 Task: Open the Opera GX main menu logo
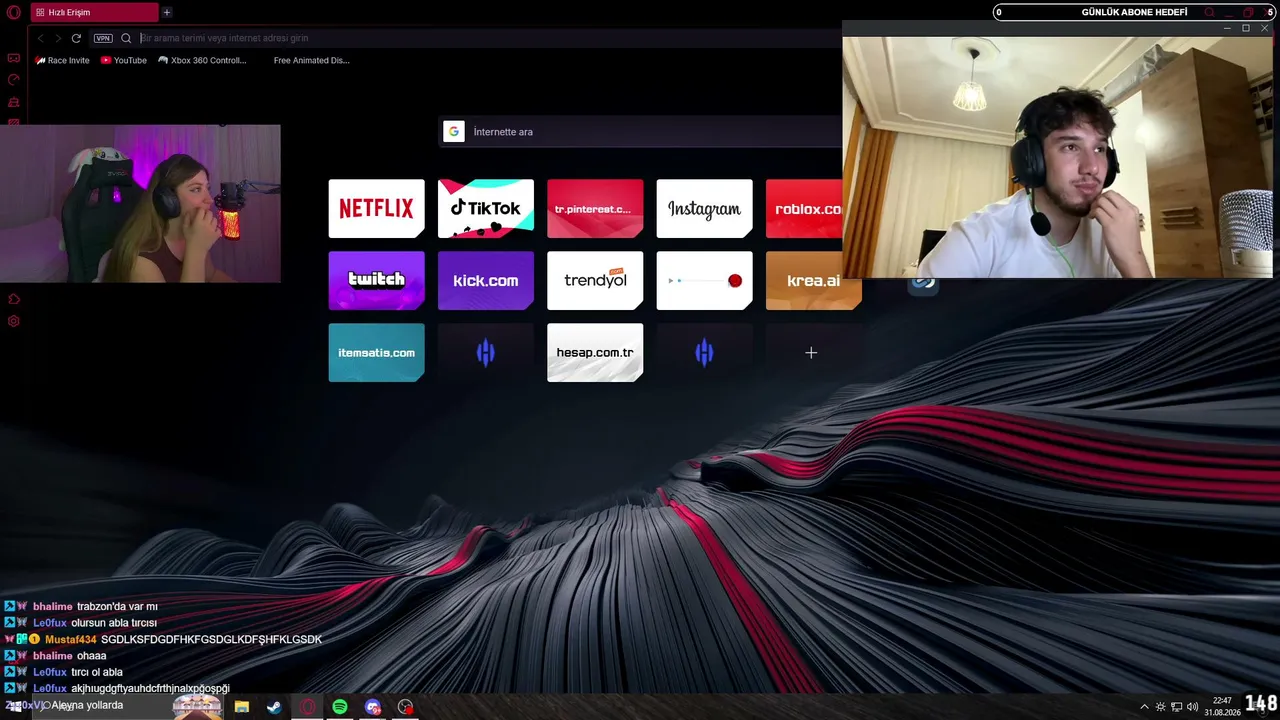pyautogui.click(x=13, y=13)
